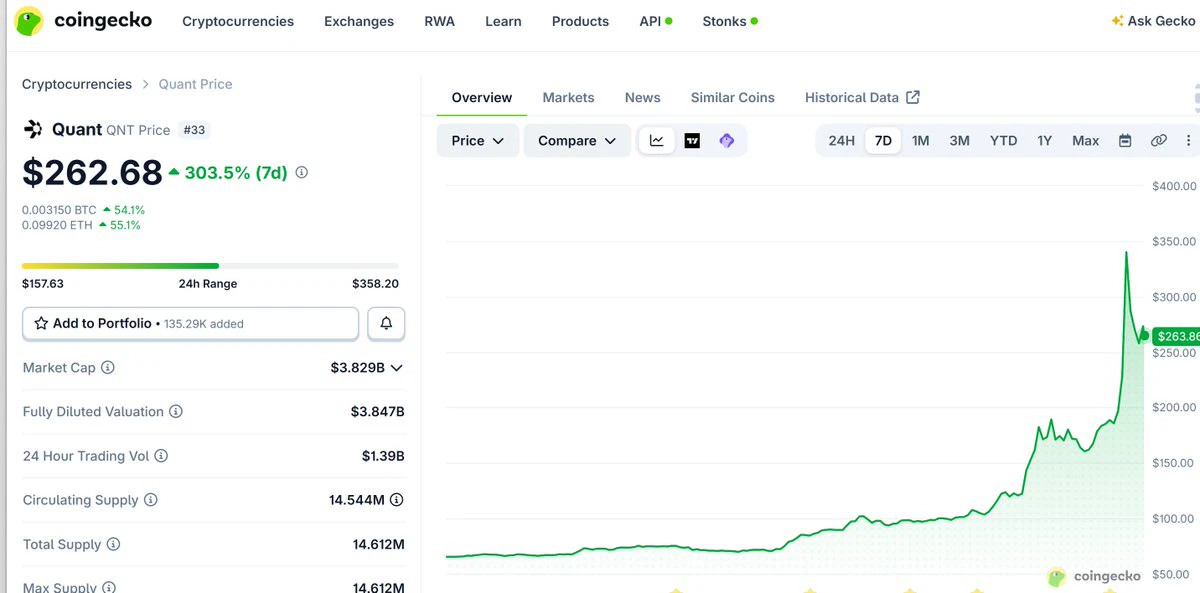Click the $157.63 range low value
This screenshot has width=1200, height=593.
43,284
